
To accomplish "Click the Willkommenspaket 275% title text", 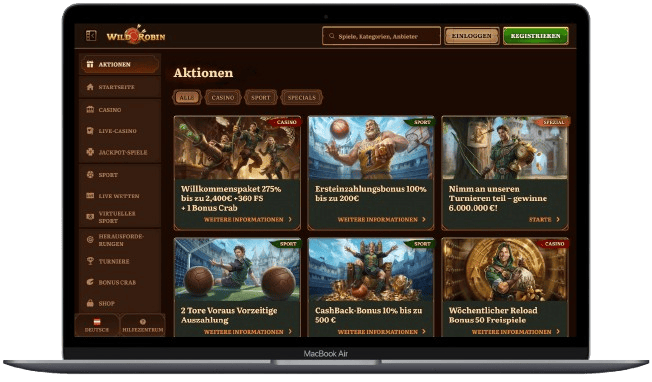I will pos(231,198).
